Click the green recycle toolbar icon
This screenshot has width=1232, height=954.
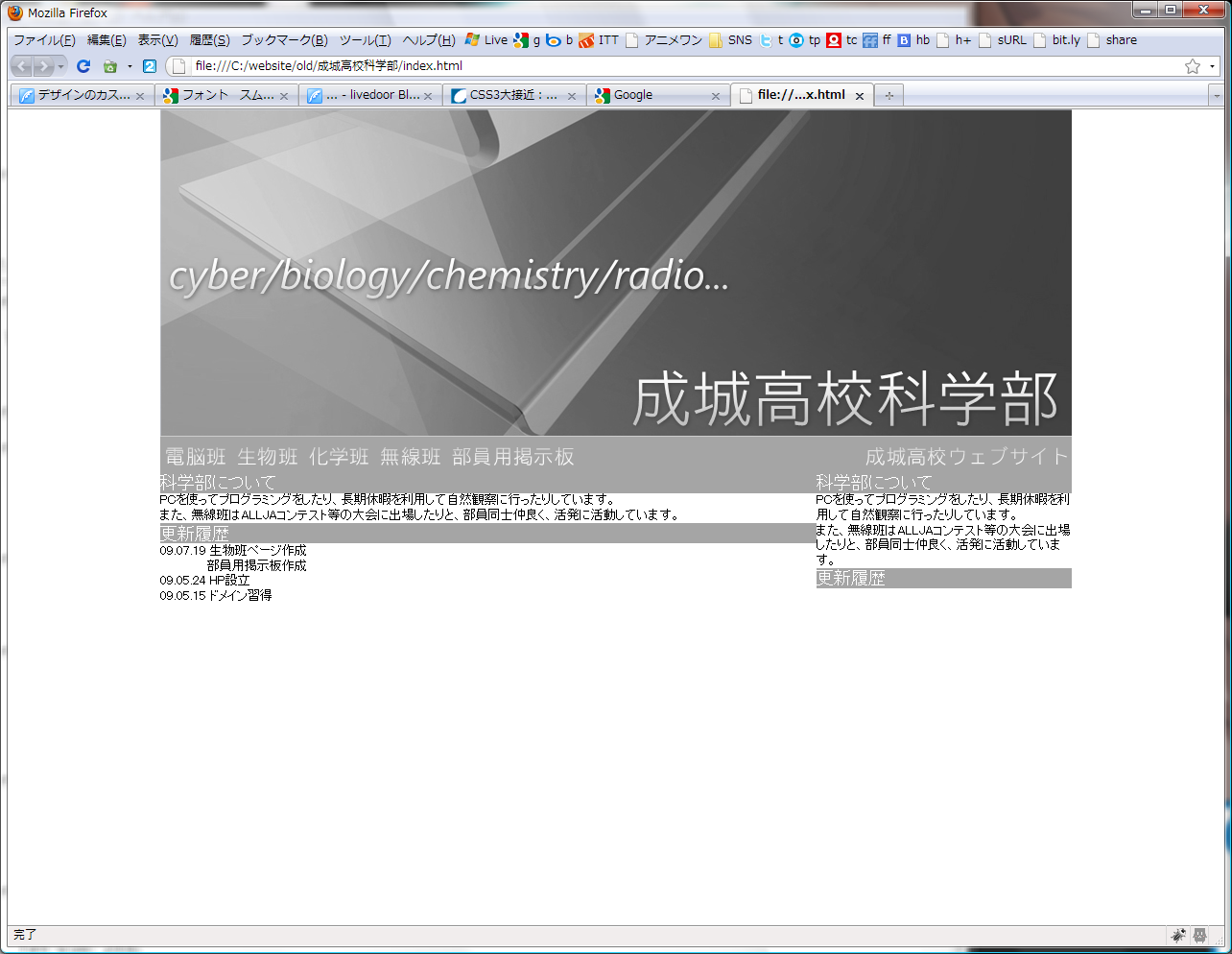pyautogui.click(x=110, y=66)
